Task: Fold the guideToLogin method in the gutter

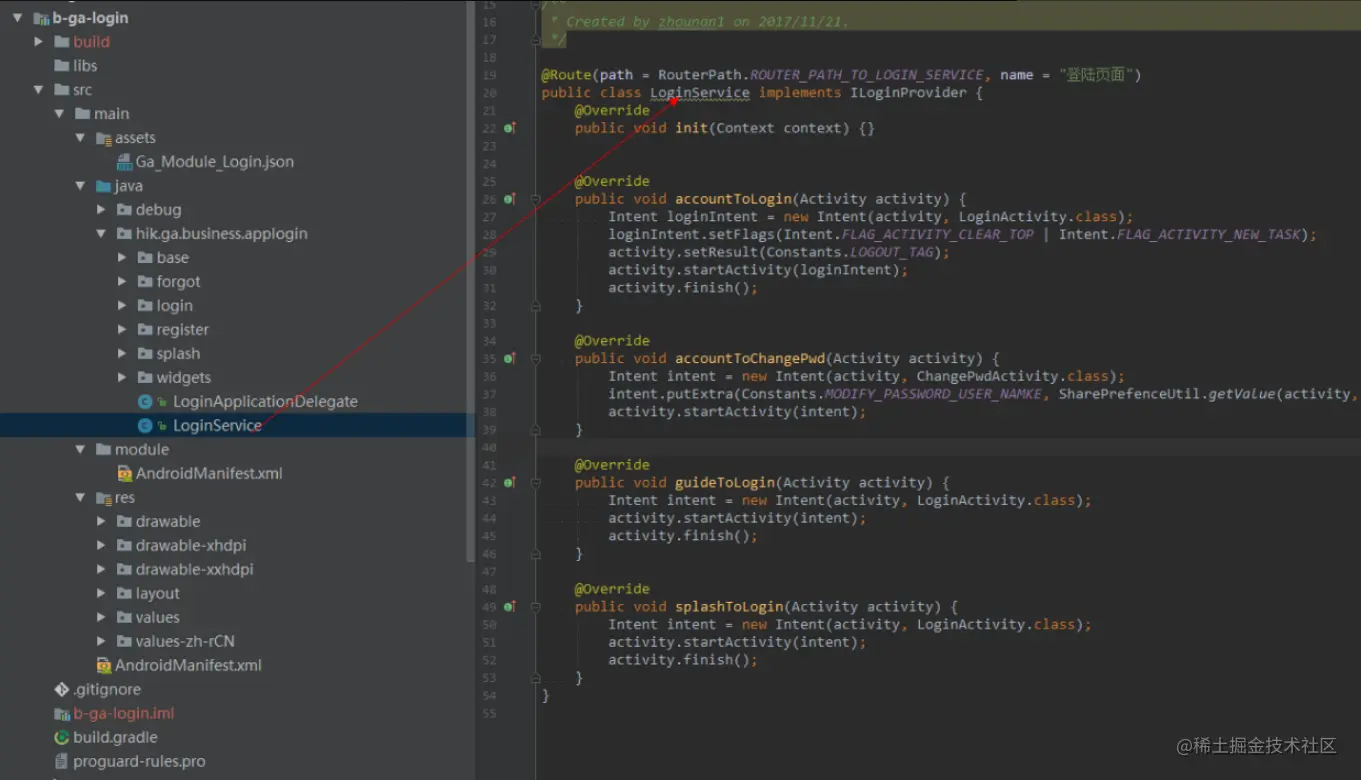Action: coord(536,482)
